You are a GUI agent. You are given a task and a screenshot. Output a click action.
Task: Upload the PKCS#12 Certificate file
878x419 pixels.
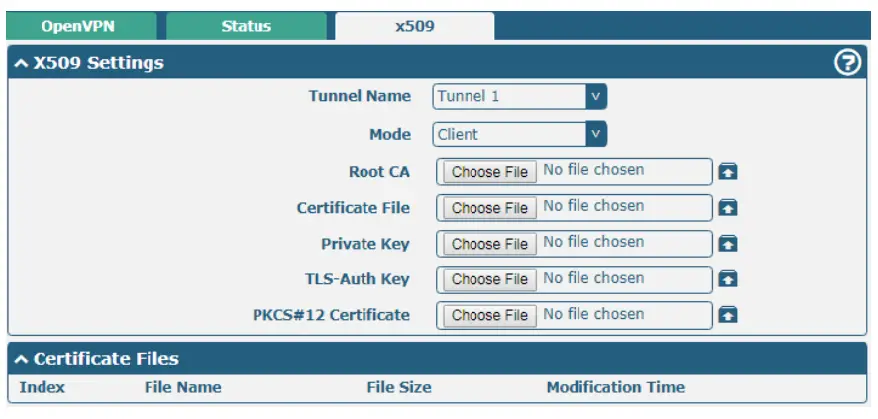coord(727,315)
